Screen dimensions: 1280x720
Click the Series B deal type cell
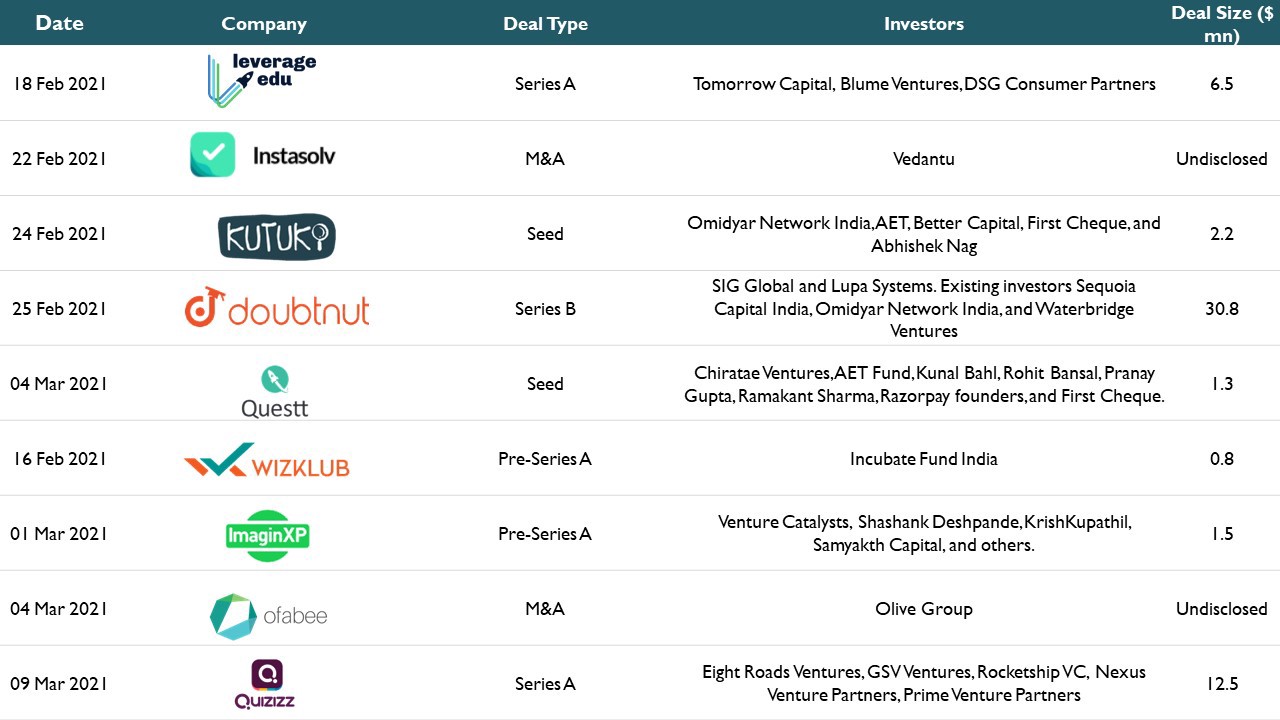pyautogui.click(x=545, y=309)
